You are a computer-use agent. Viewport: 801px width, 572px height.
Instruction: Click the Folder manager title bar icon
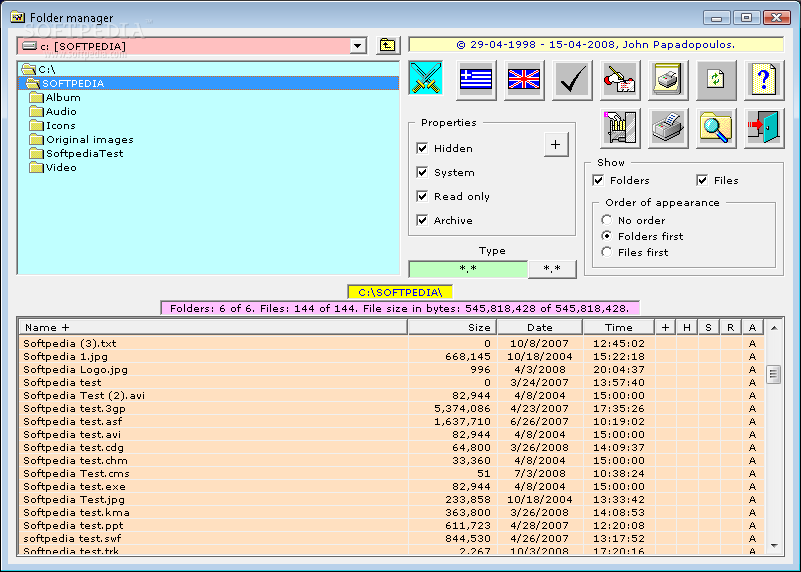click(17, 17)
